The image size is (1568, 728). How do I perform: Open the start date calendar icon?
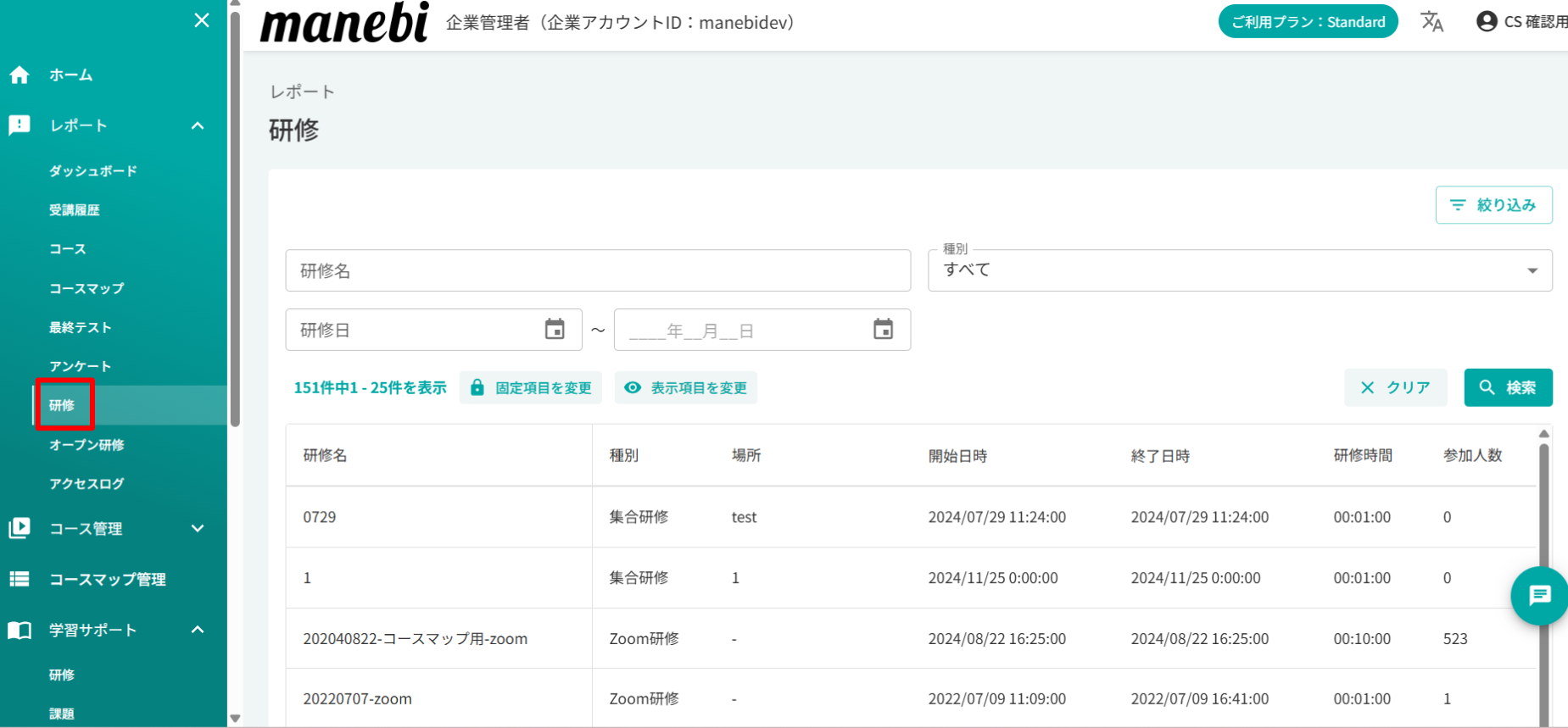tap(555, 329)
